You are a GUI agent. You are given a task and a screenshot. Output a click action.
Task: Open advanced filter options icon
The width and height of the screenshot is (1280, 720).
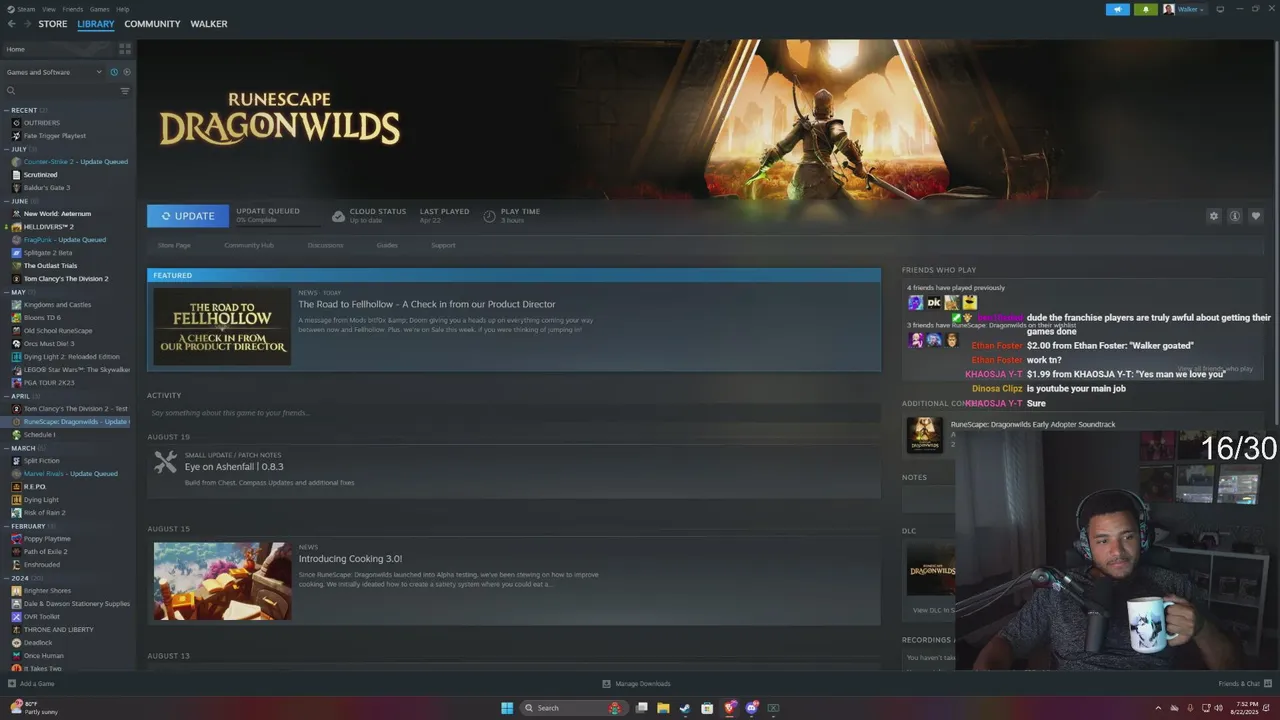[x=125, y=91]
